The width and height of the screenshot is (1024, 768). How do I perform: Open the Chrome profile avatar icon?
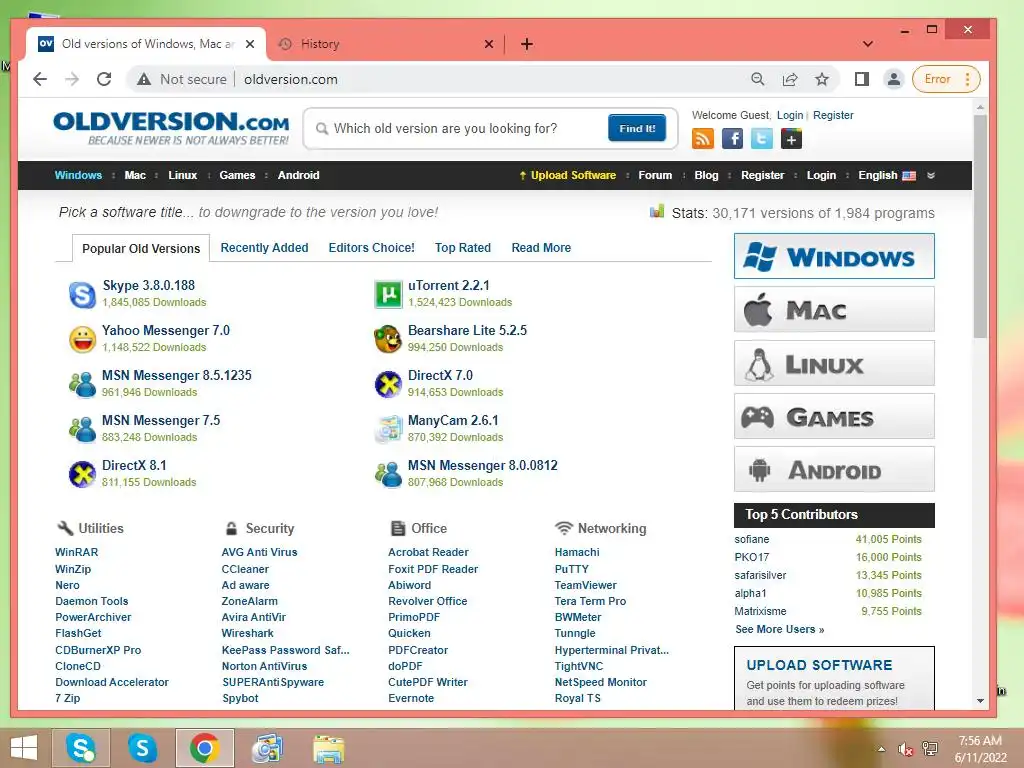(893, 79)
